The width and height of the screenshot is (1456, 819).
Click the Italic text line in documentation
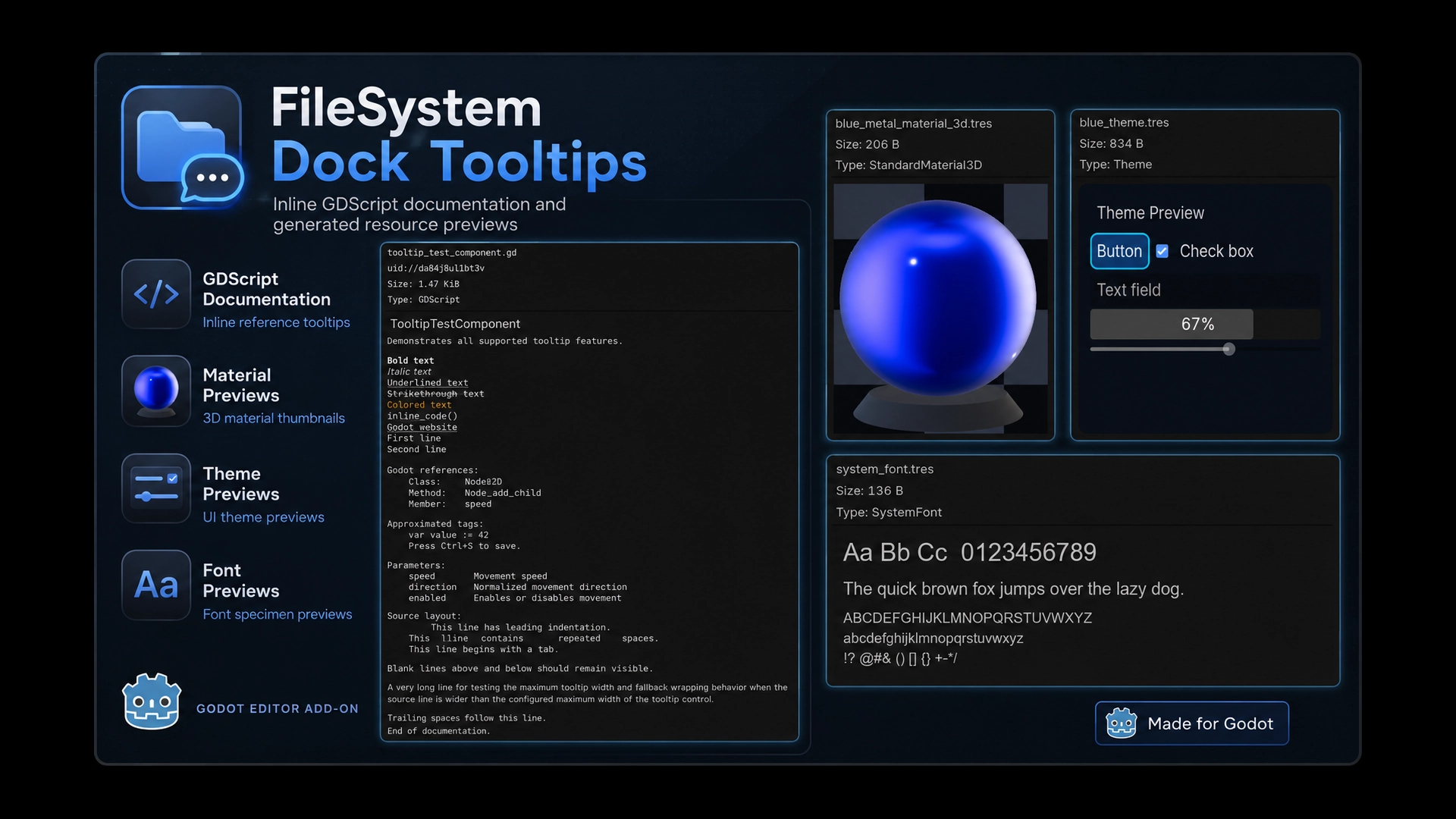[409, 372]
